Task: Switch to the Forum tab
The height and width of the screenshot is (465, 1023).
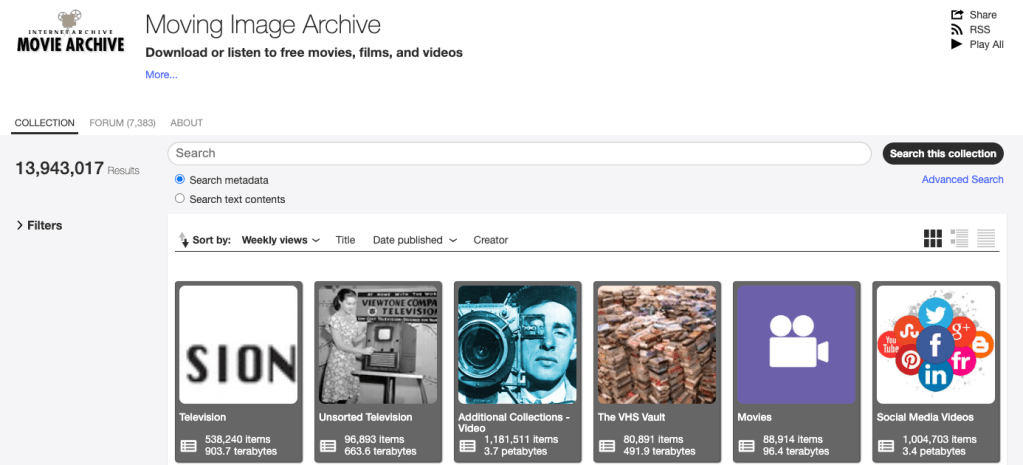Action: 122,123
